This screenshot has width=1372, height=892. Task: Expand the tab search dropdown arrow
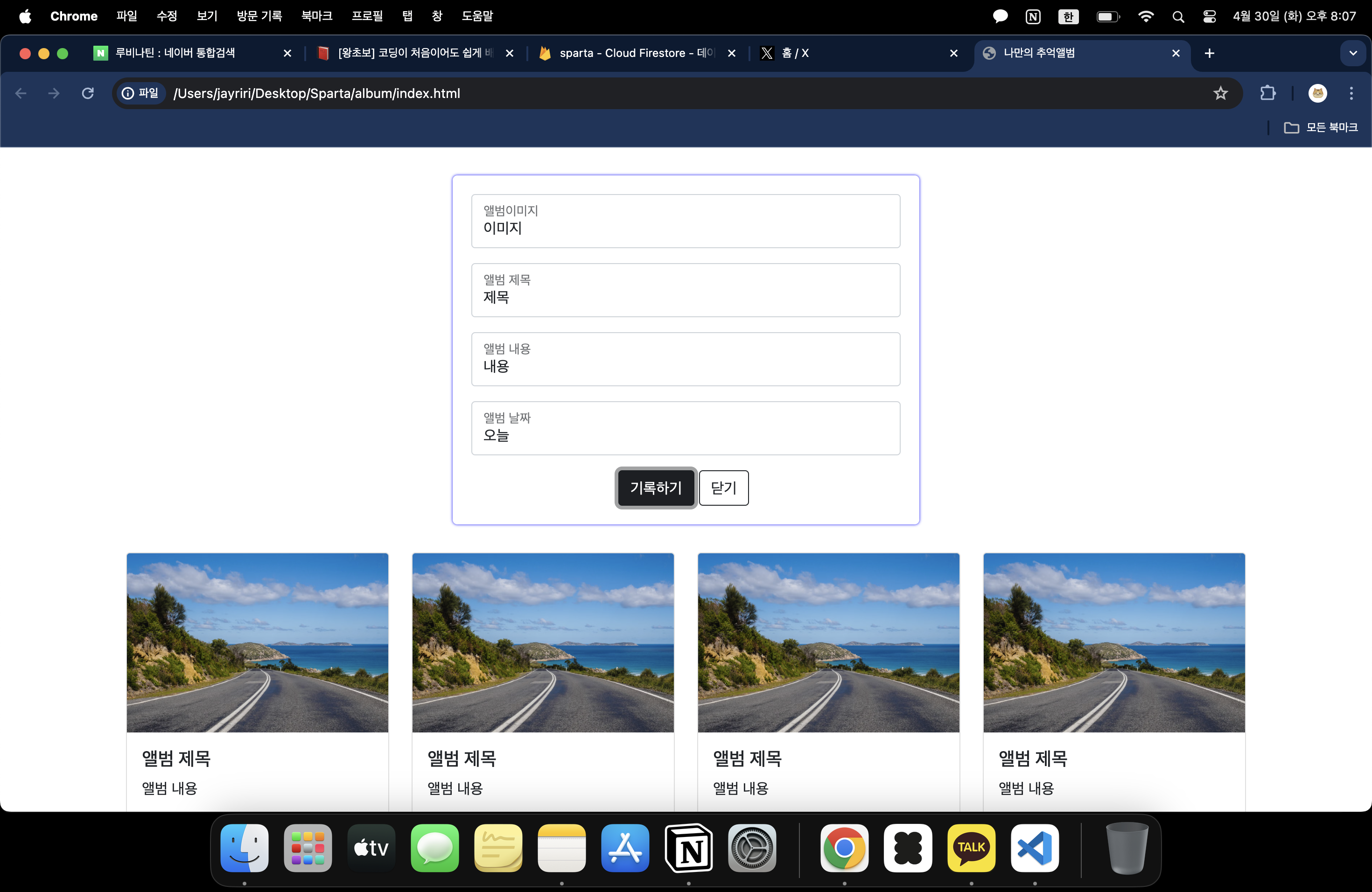point(1353,53)
